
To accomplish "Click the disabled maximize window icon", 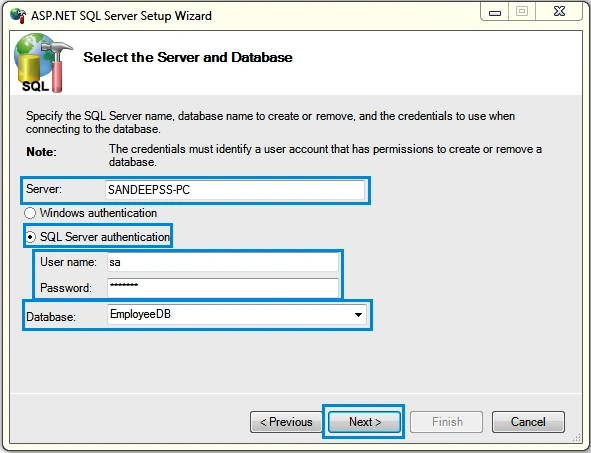I will [x=522, y=12].
